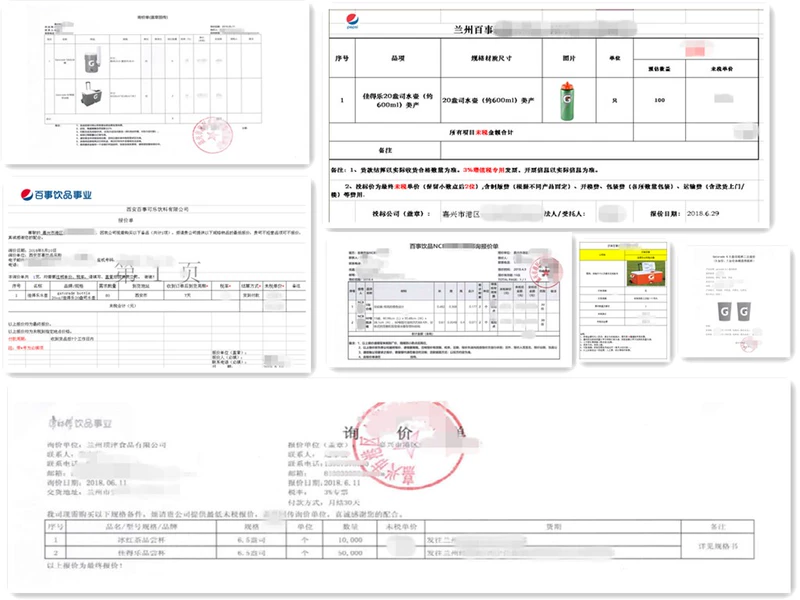
Task: Open the yellow-header sheet with orange cooler
Action: [x=623, y=301]
